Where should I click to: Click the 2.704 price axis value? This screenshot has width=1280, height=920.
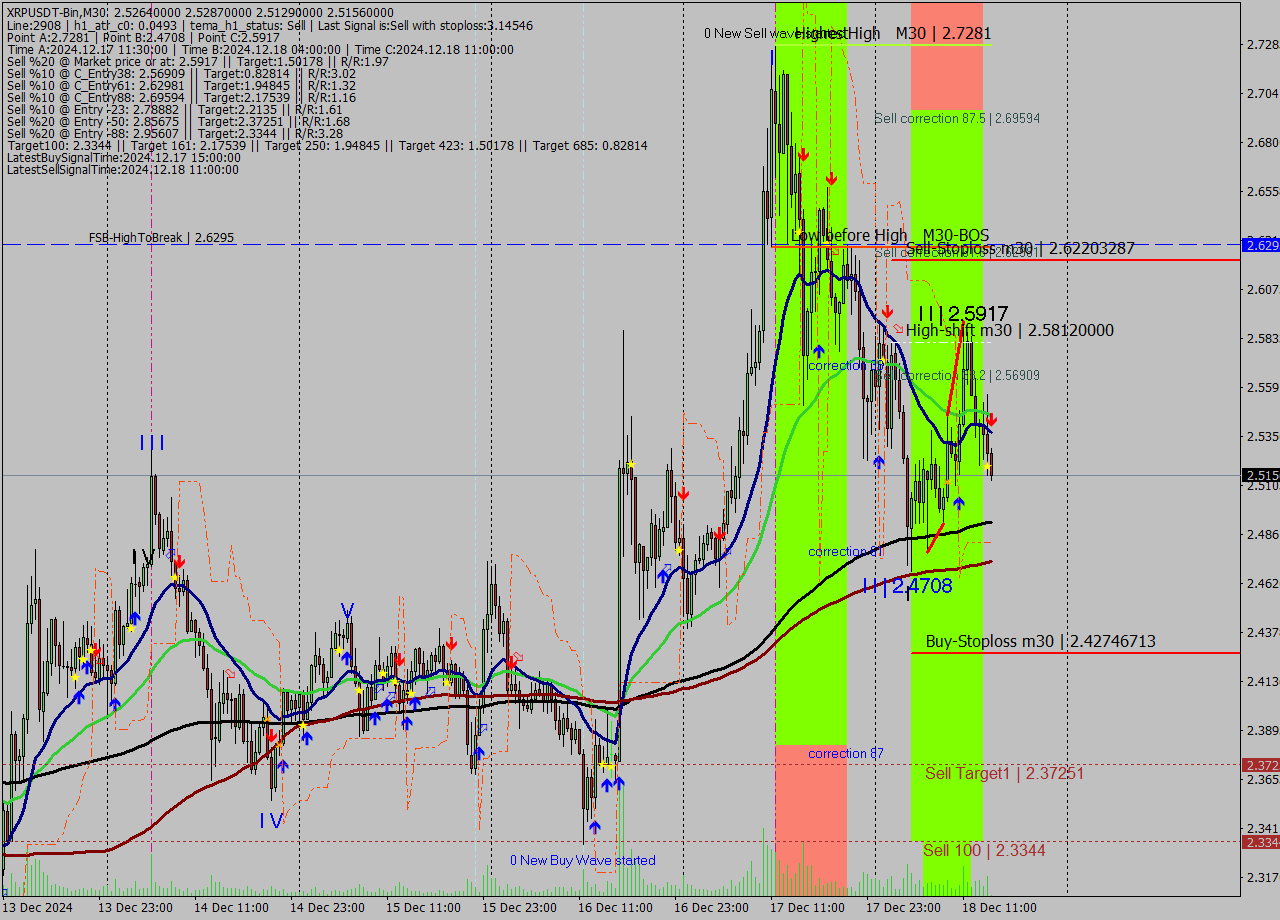click(x=1262, y=94)
